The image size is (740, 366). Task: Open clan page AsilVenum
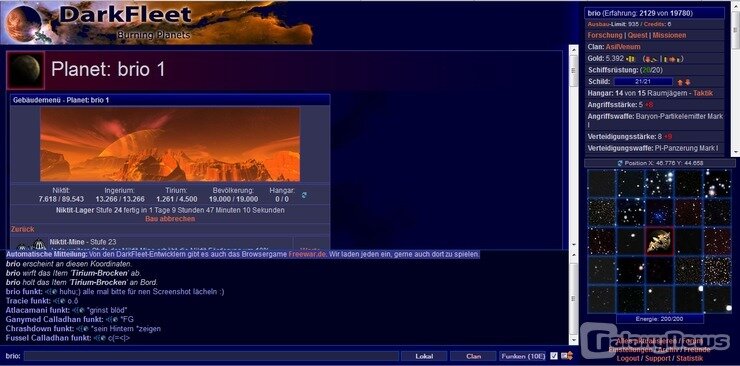coord(623,47)
